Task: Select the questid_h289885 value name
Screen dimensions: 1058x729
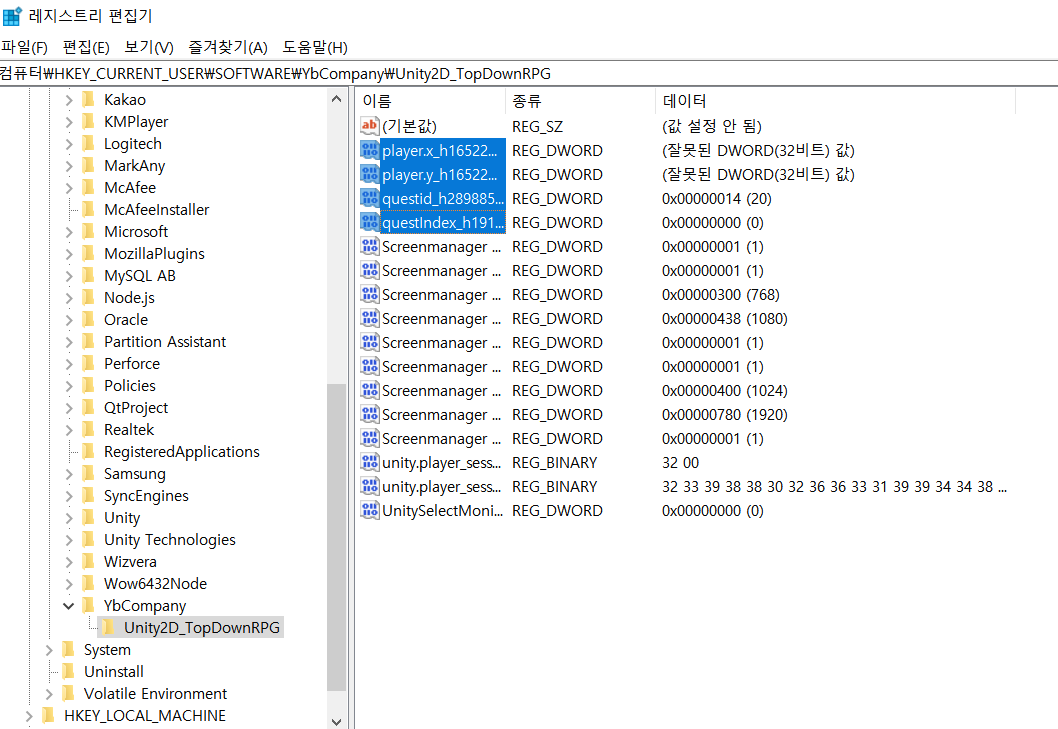Action: pyautogui.click(x=443, y=198)
